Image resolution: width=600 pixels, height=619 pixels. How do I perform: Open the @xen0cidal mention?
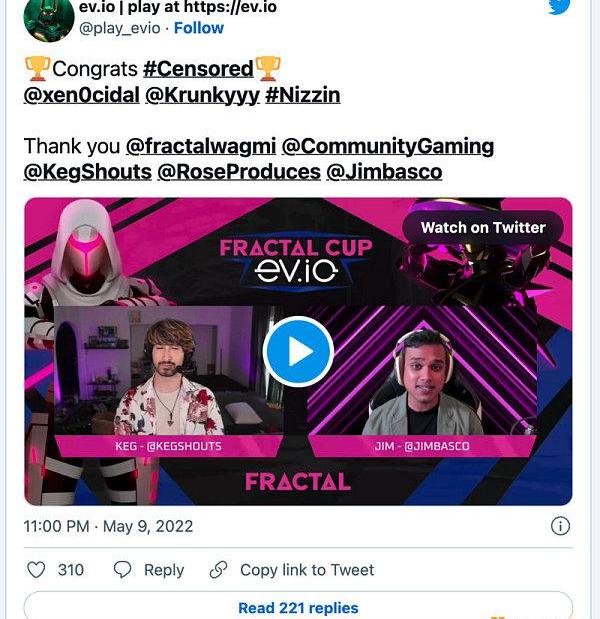[82, 95]
